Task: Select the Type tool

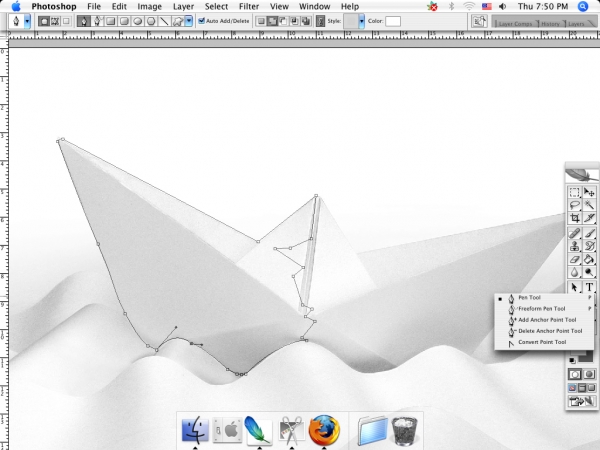Action: (x=589, y=287)
